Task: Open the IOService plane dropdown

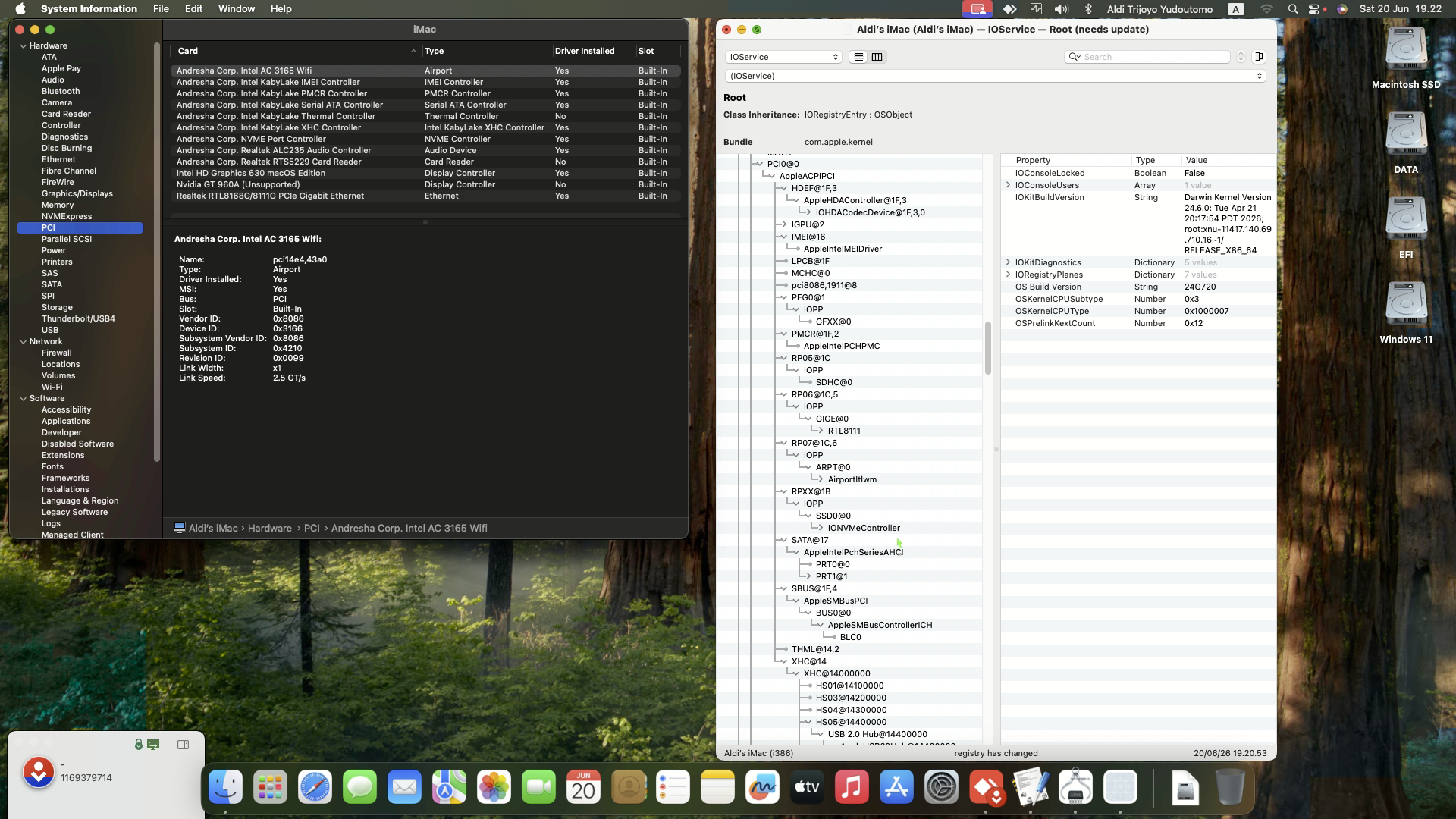Action: point(783,57)
